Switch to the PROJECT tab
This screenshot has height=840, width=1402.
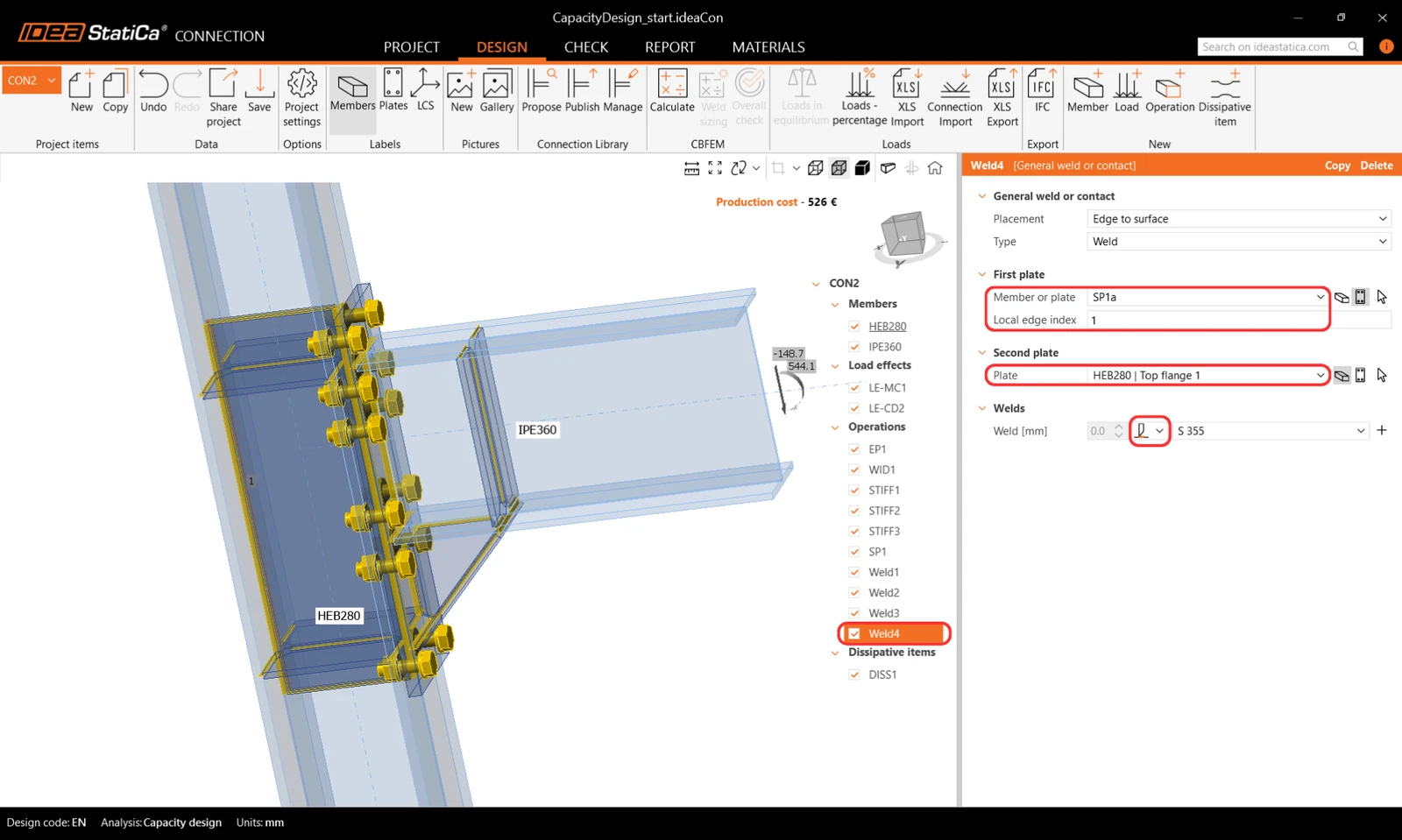coord(411,47)
